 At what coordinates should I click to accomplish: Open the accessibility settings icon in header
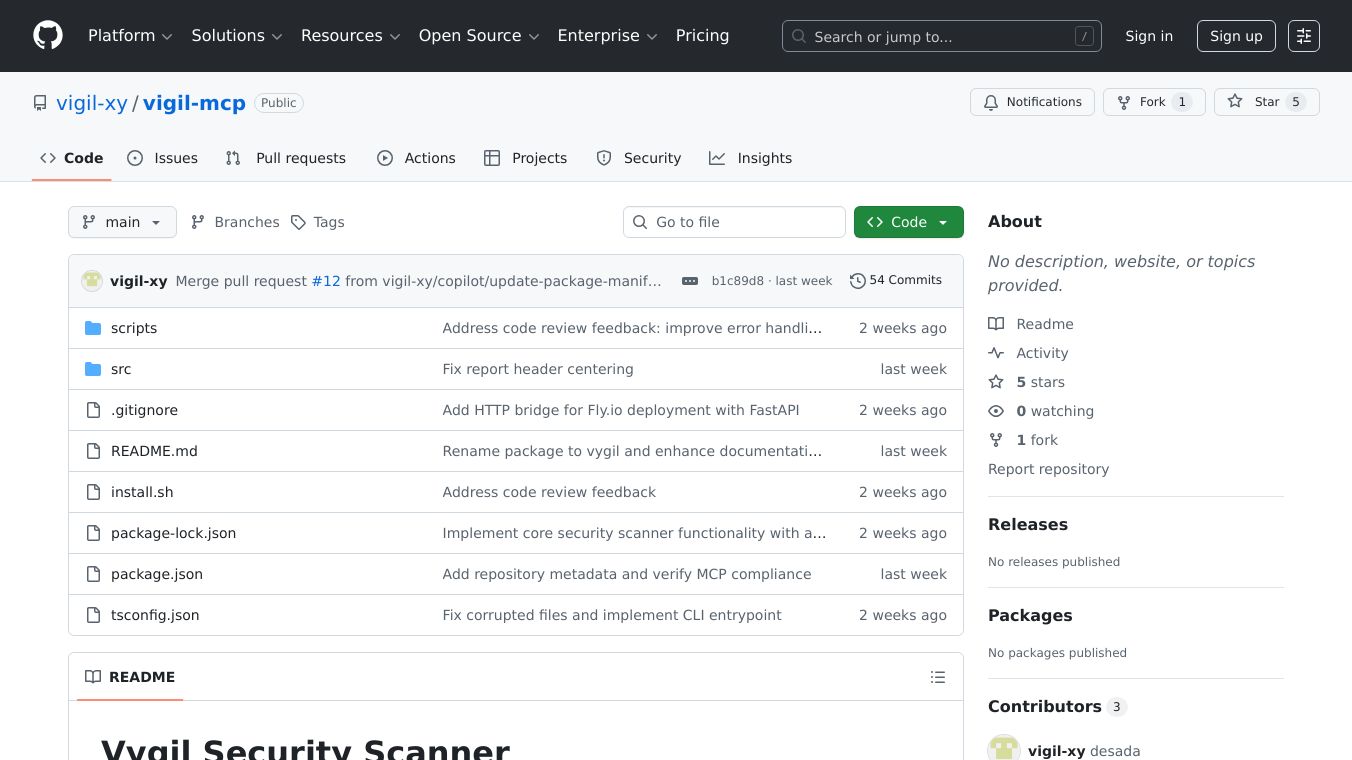1304,36
